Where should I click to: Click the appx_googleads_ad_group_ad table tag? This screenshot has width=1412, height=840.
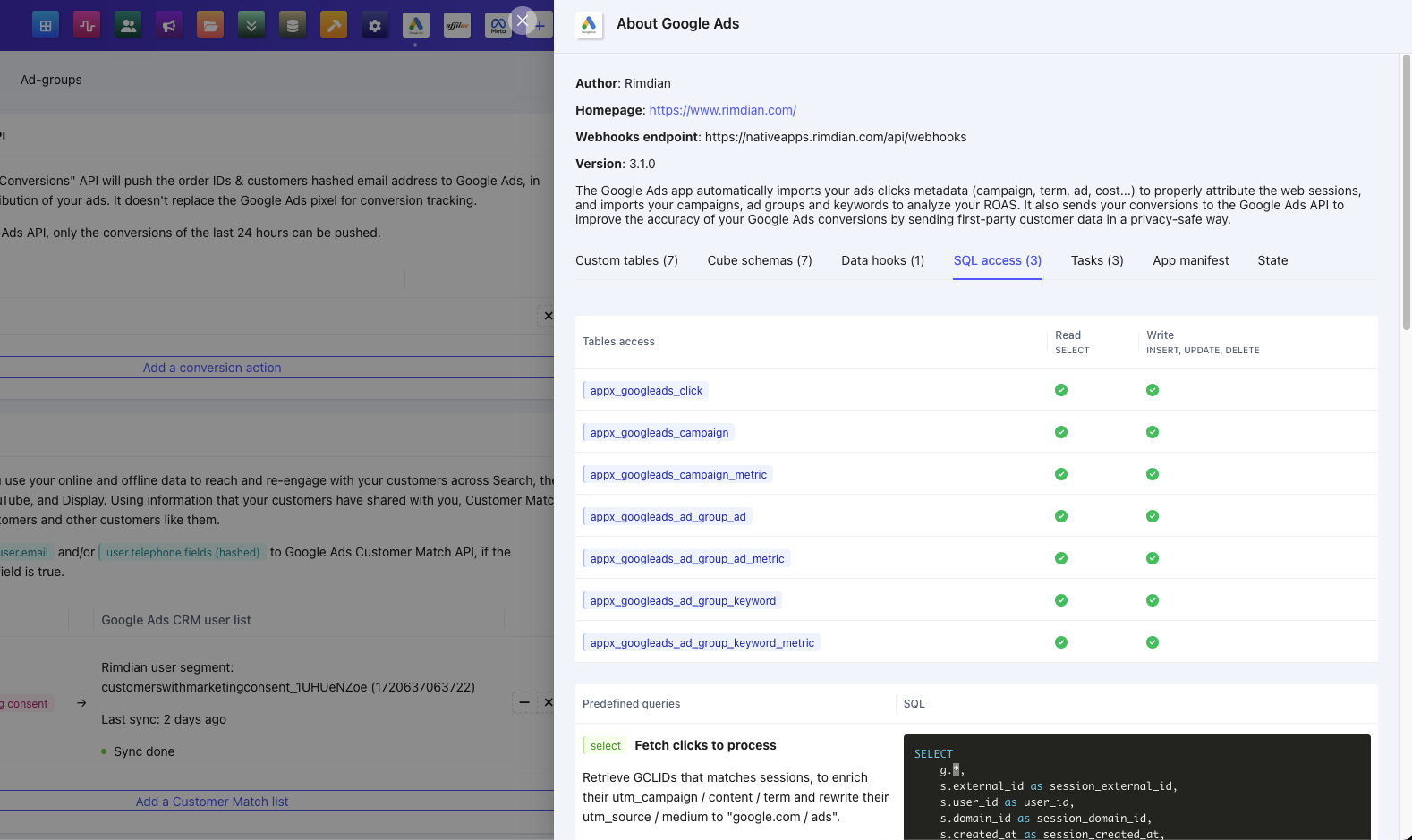(x=668, y=516)
